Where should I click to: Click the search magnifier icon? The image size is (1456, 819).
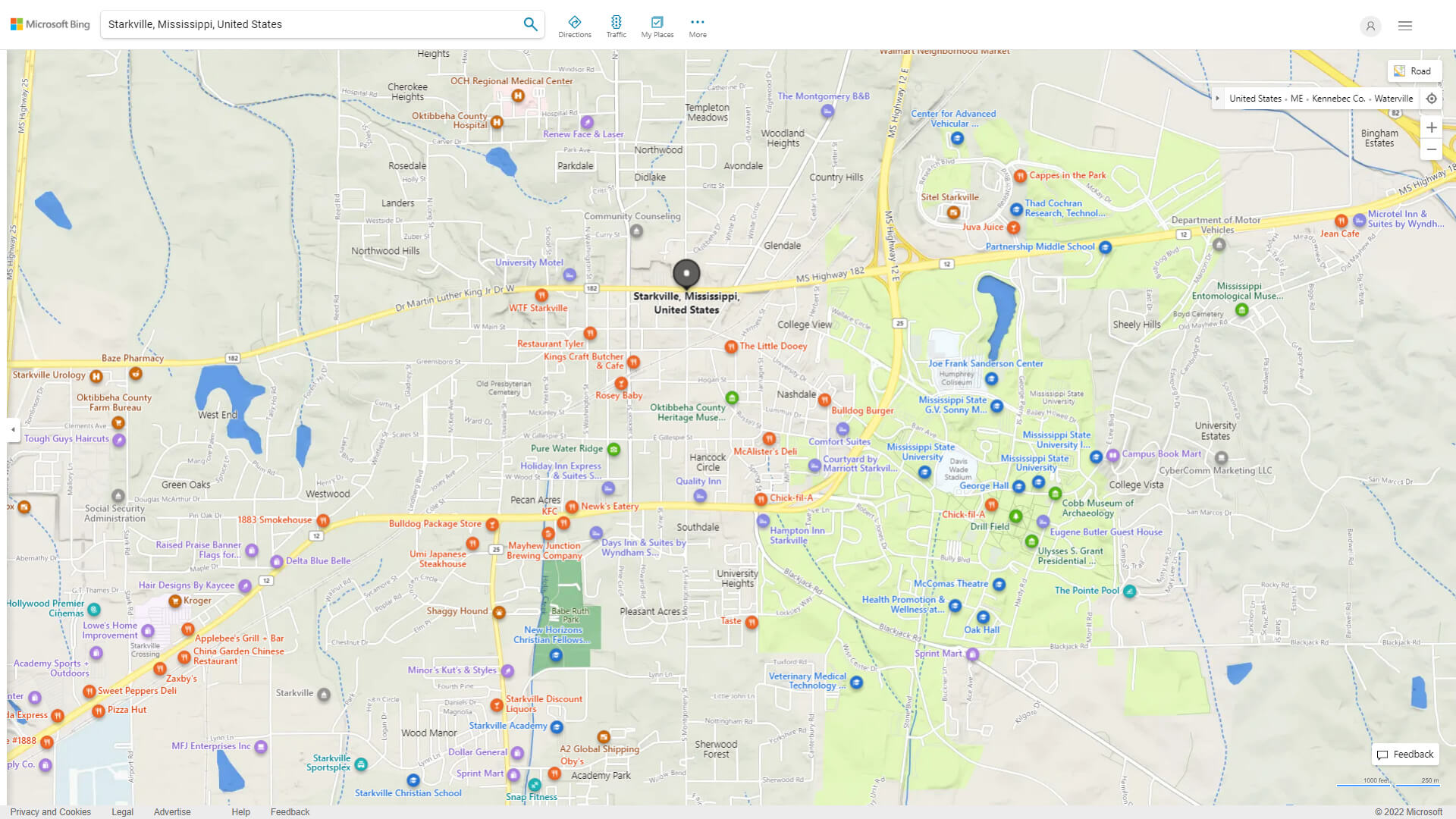(531, 24)
